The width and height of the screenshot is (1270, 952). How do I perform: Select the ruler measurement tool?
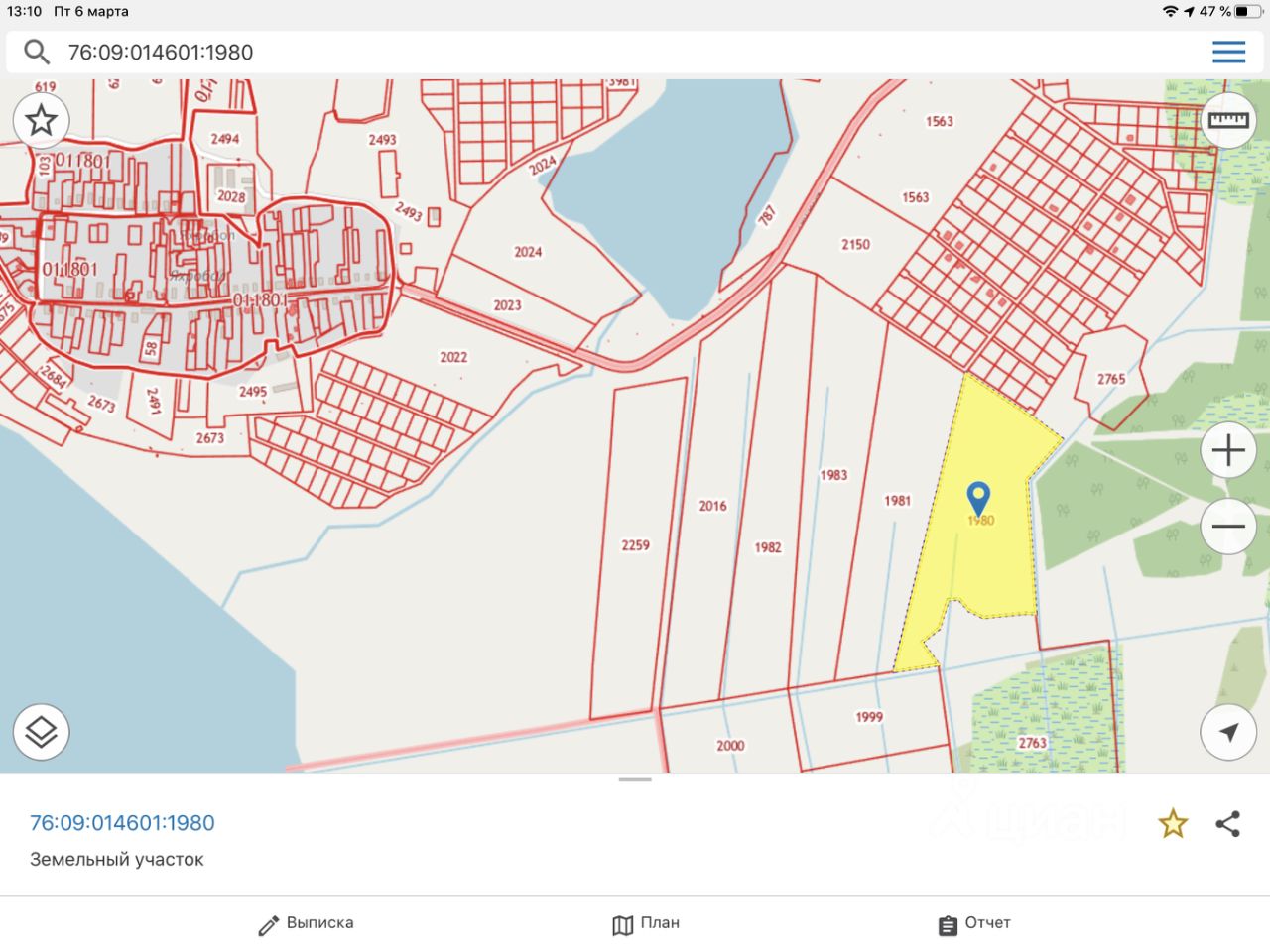(1228, 121)
